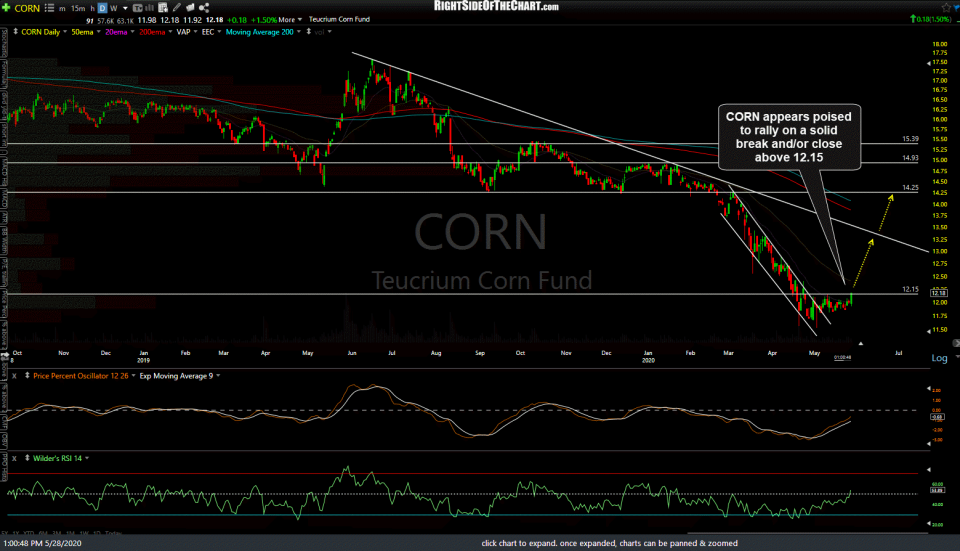960x551 pixels.
Task: Click the small up triangle above the May label
Action: click(861, 343)
